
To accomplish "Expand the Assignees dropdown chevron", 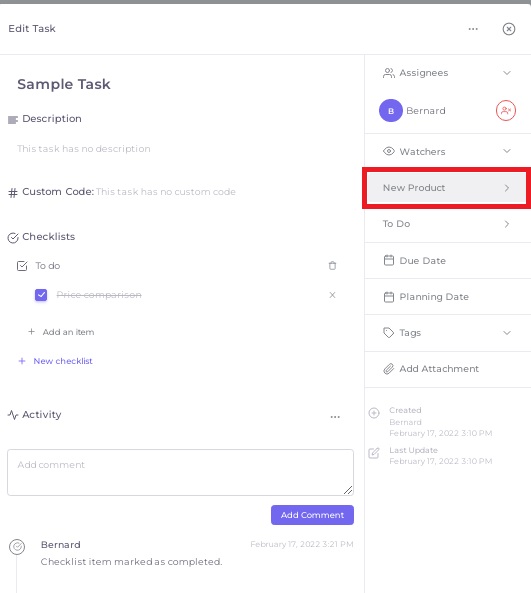I will 507,73.
